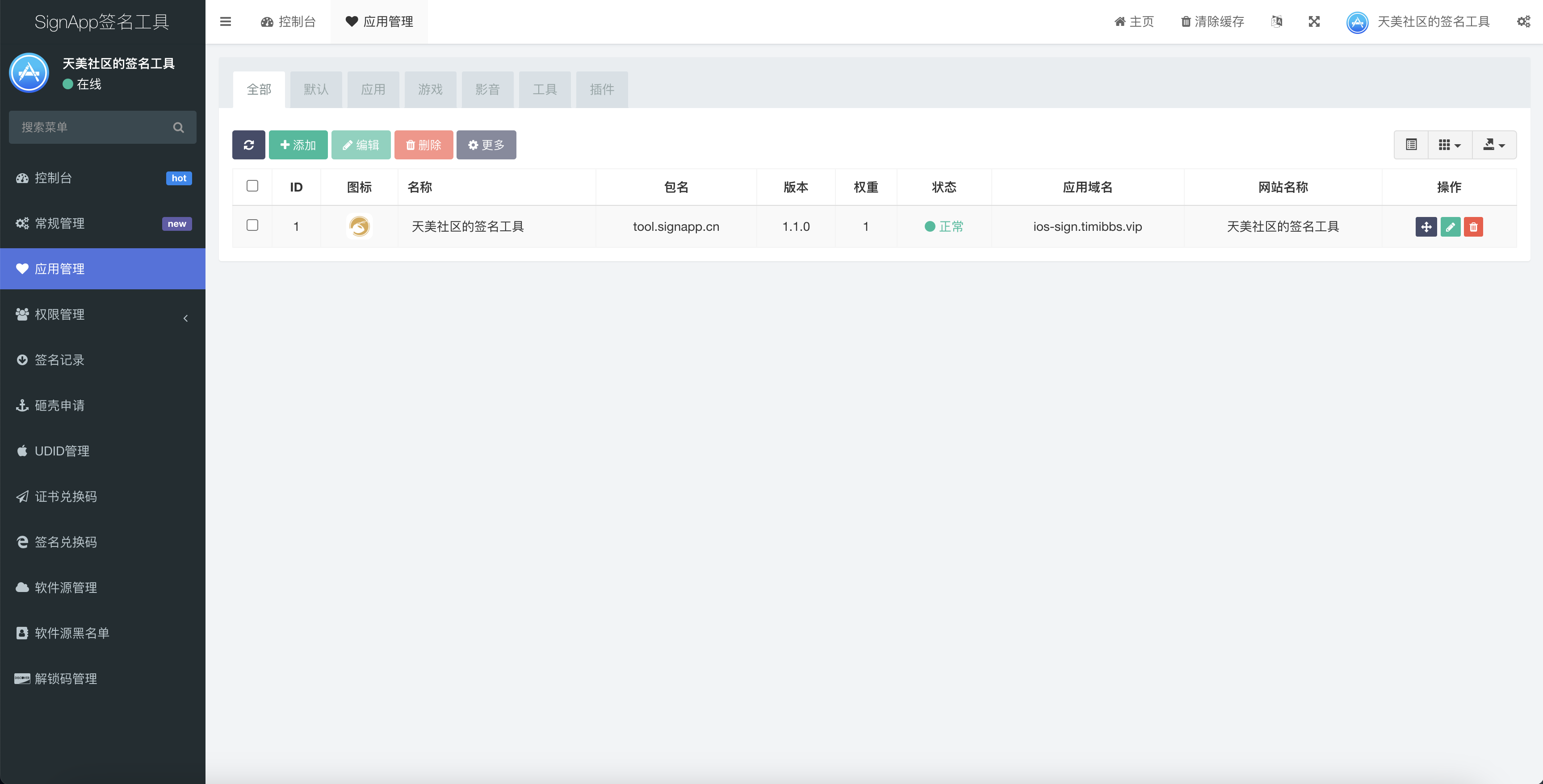The height and width of the screenshot is (784, 1543).
Task: Open the column layout dropdown above table
Action: click(x=1450, y=144)
